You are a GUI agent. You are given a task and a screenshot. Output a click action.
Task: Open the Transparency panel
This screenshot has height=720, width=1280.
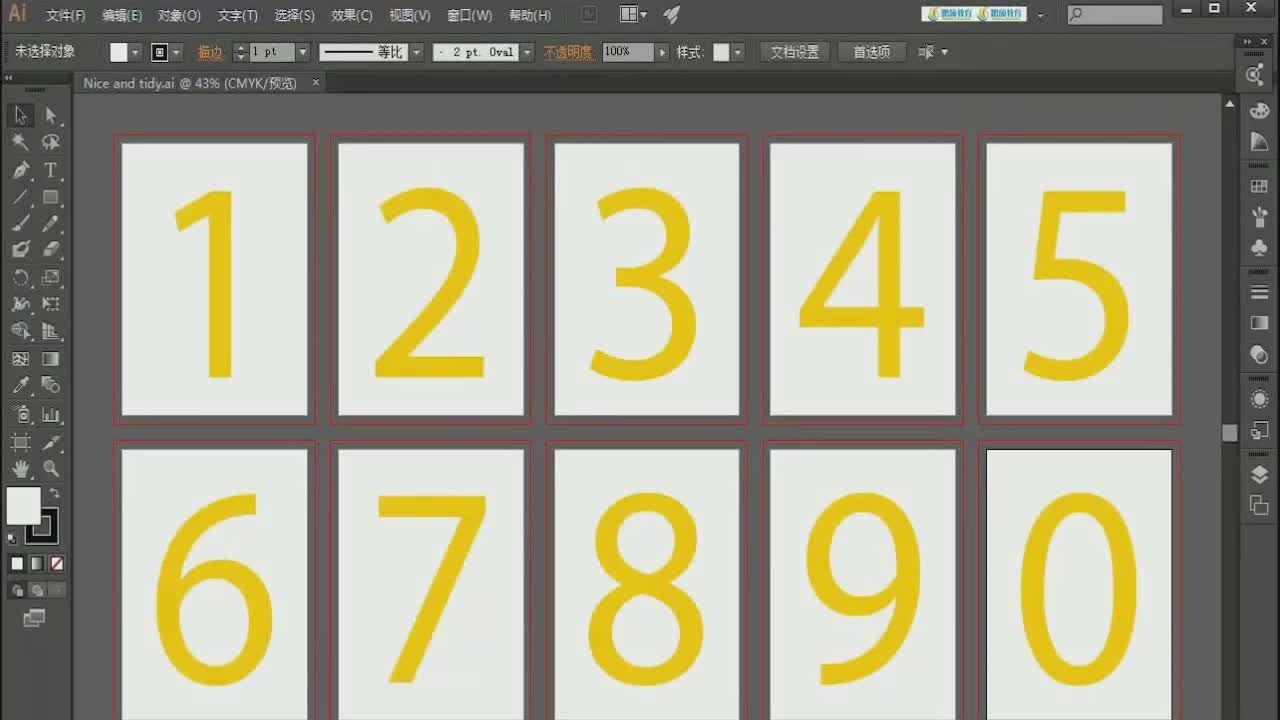[x=1259, y=354]
